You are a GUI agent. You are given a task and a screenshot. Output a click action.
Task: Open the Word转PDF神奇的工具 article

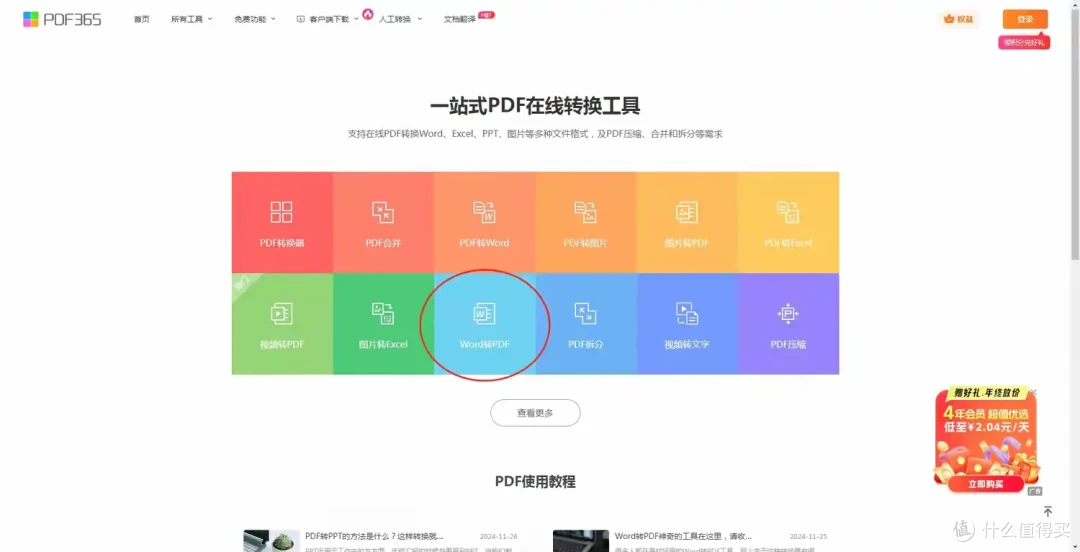click(683, 535)
